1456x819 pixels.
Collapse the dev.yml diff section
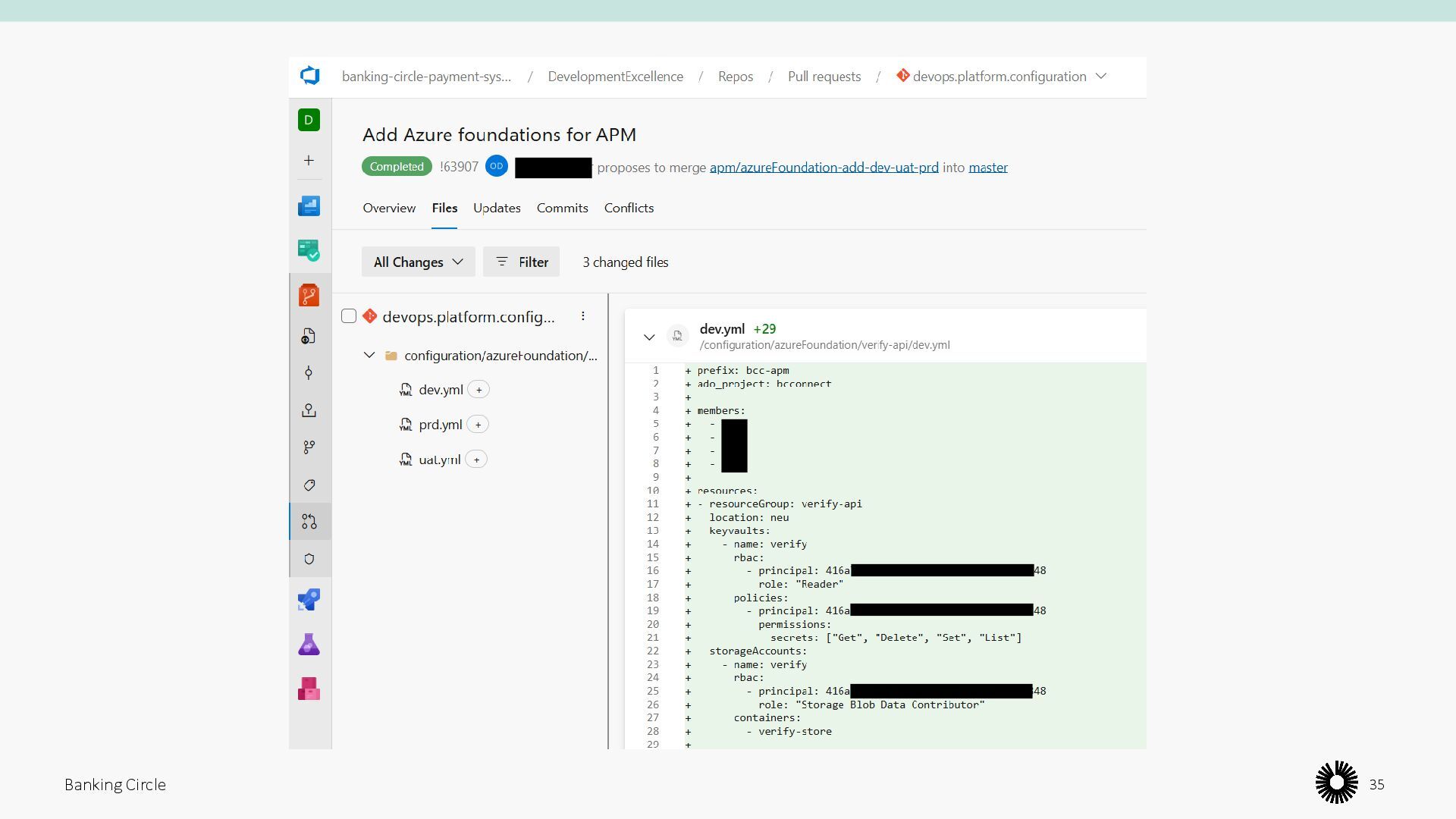click(x=649, y=337)
